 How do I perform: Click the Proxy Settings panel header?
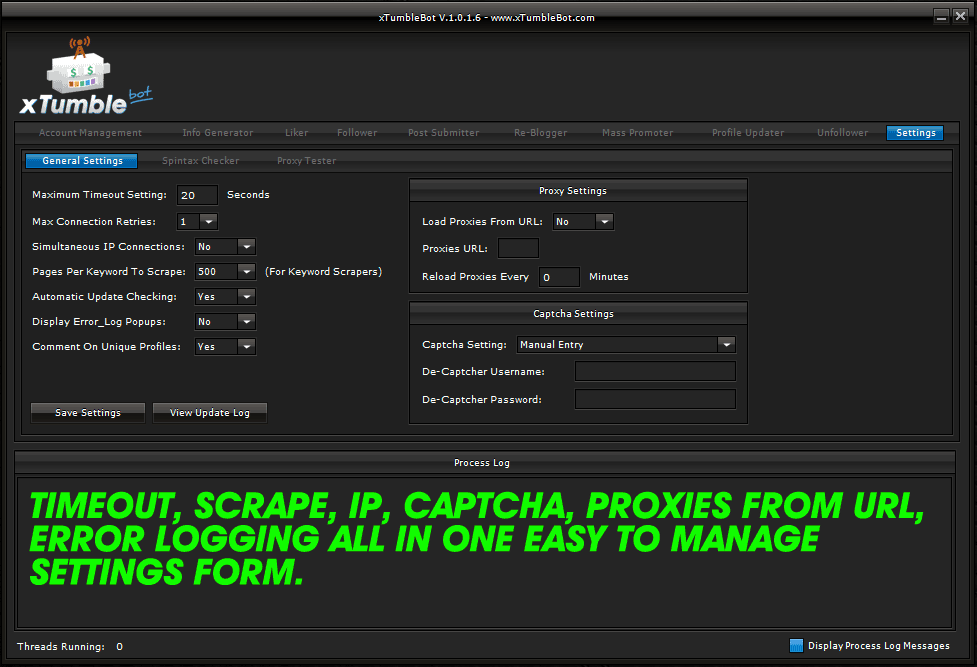click(x=578, y=191)
